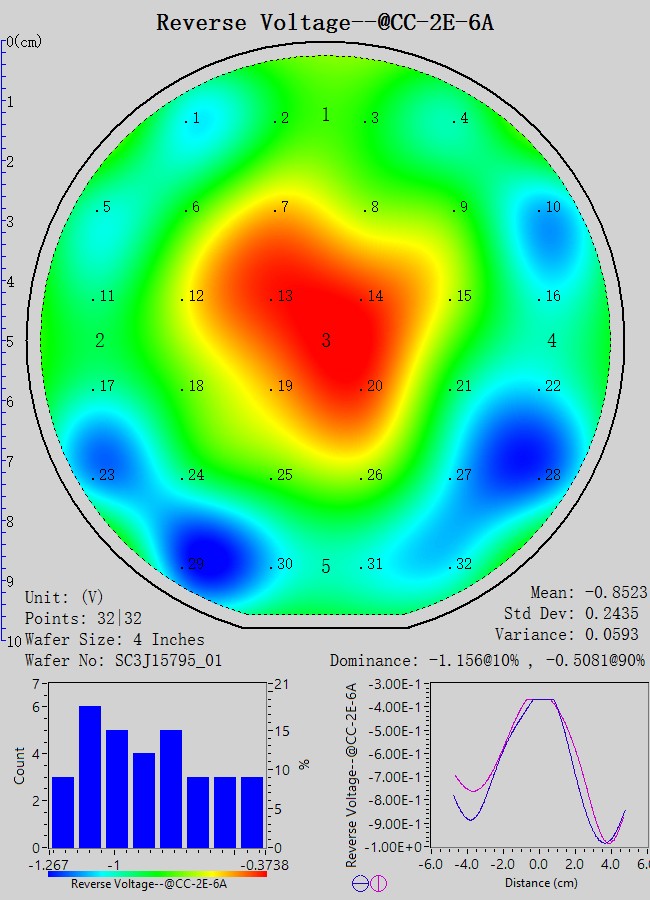Screen dimensions: 650x900
Task: Select measurement point 28 on wafer map
Action: [x=548, y=476]
